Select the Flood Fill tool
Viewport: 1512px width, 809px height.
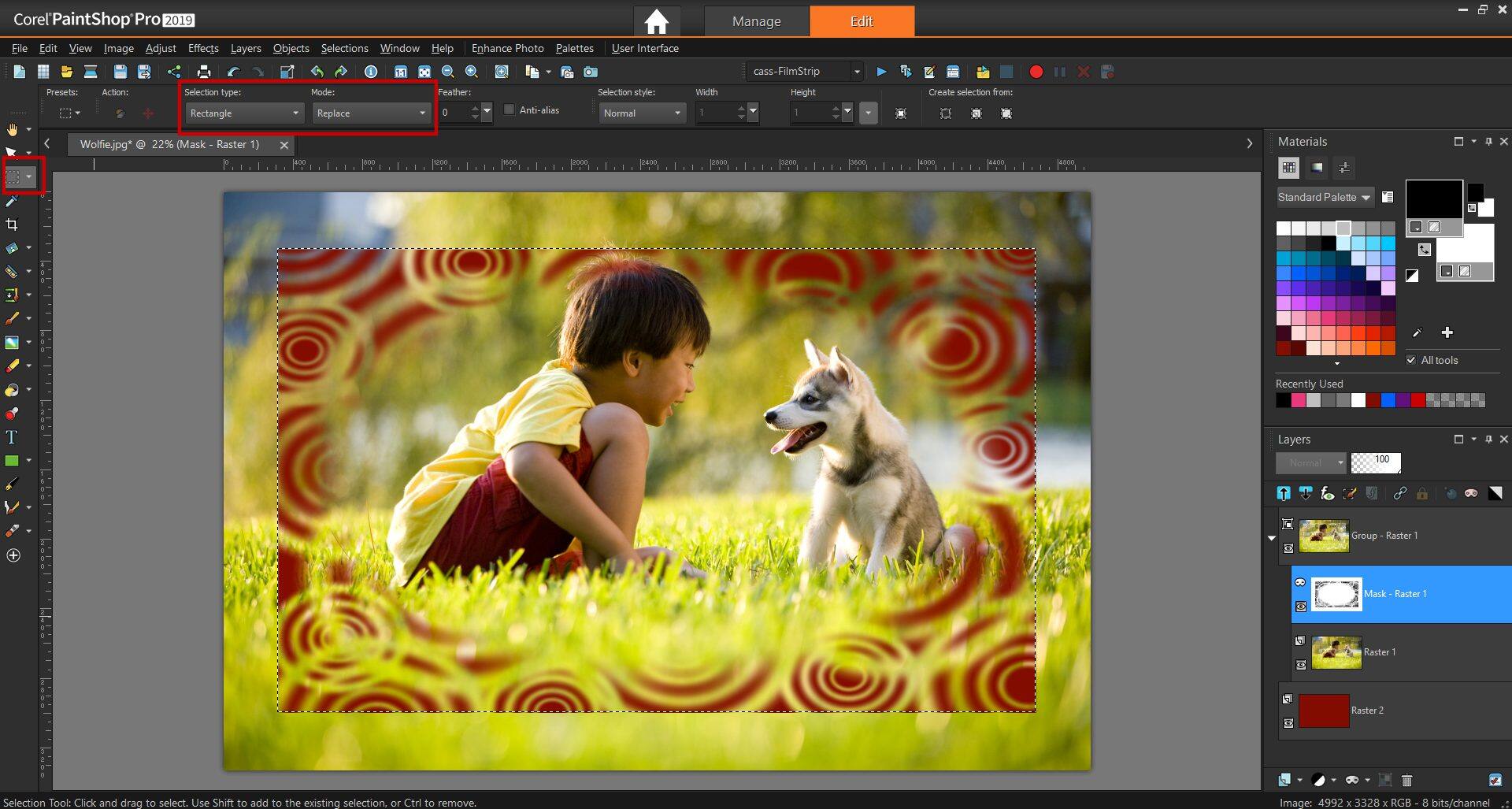(x=13, y=389)
